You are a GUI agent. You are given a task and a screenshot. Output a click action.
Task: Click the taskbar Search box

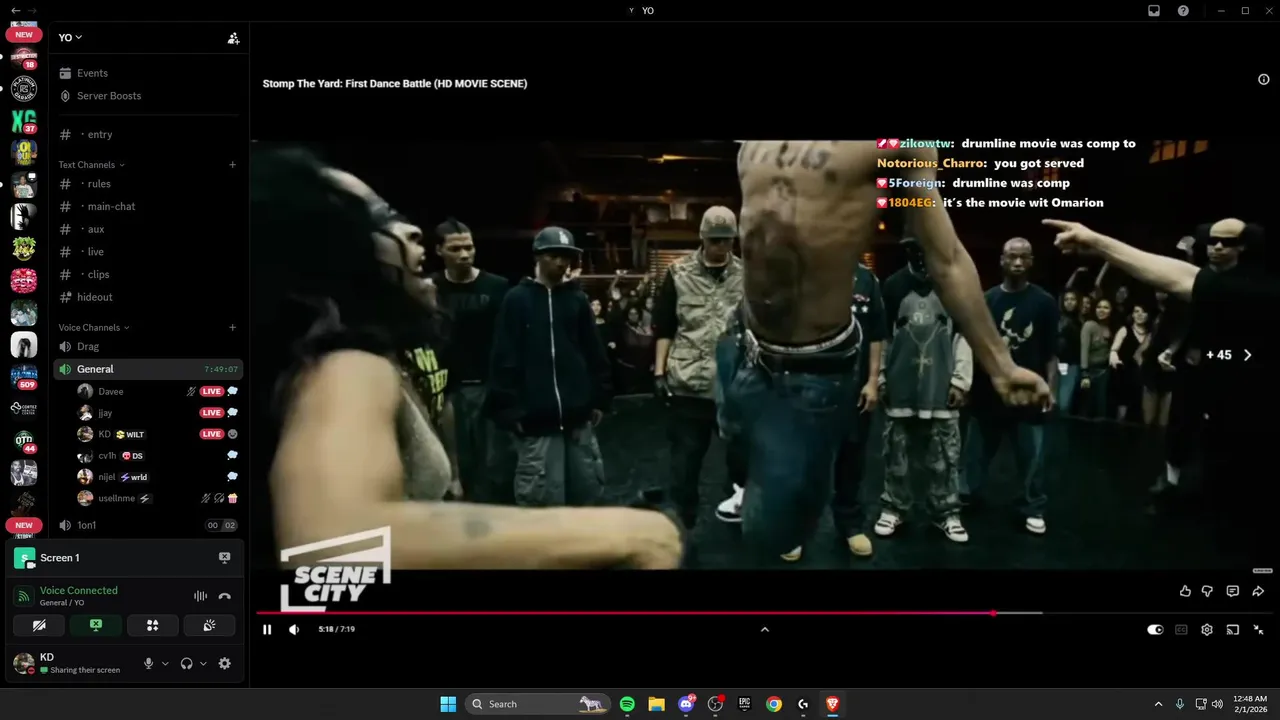[538, 704]
